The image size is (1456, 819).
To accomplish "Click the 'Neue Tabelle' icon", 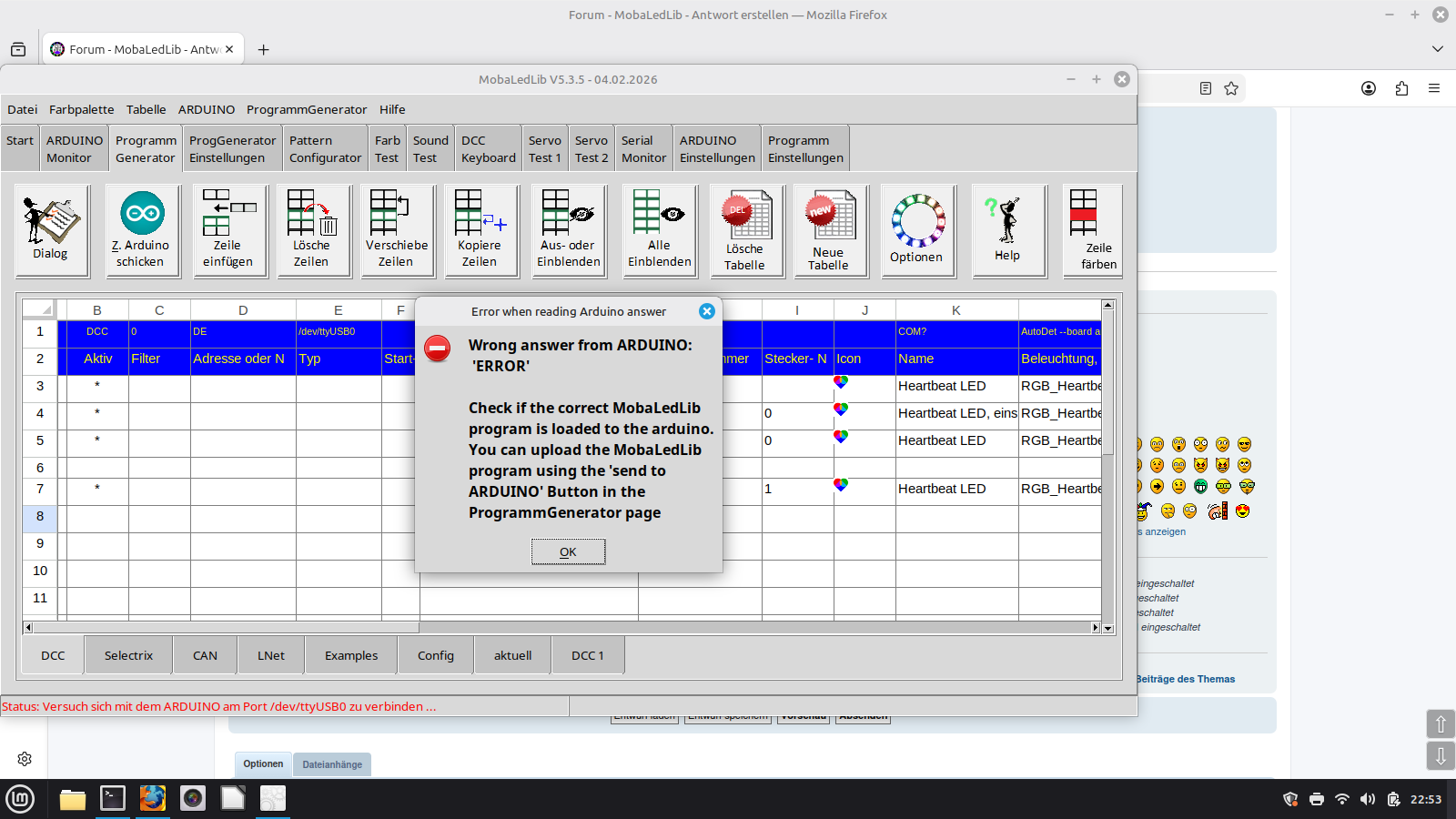I will pos(830,230).
